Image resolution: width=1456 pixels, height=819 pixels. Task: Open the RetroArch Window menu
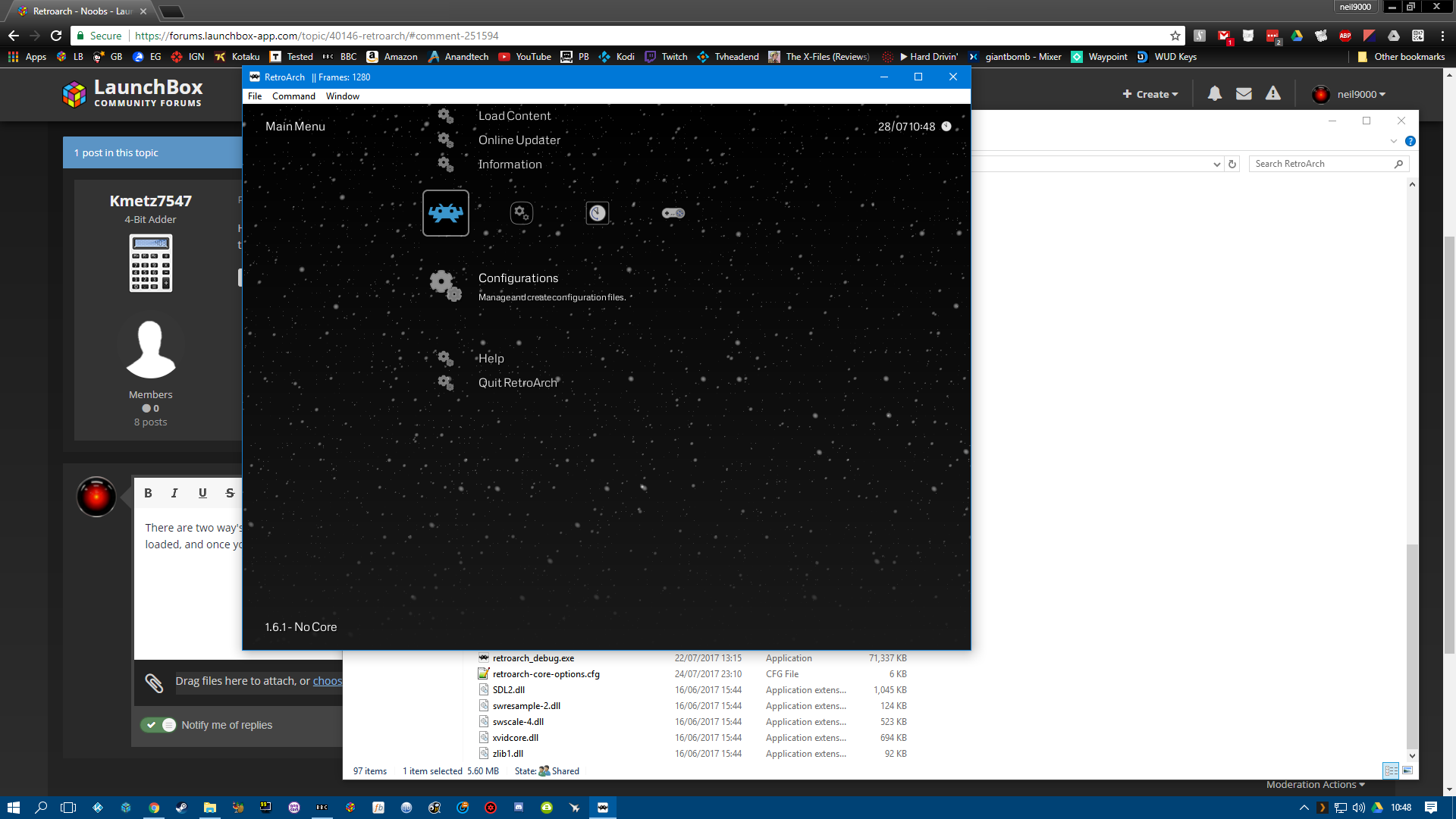[343, 96]
